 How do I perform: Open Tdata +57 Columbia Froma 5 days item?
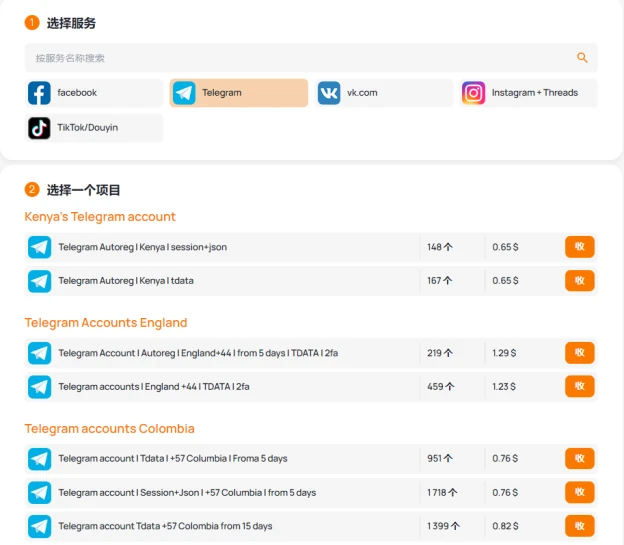coord(173,459)
